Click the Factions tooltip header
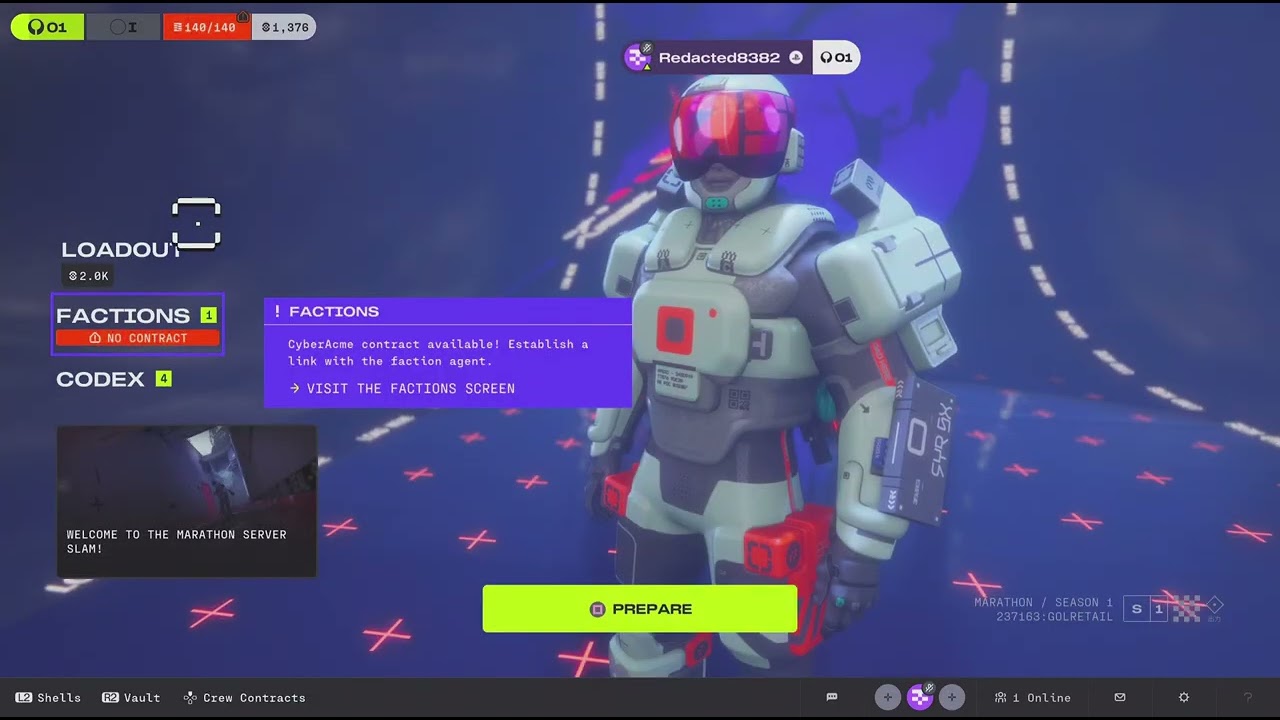Image resolution: width=1280 pixels, height=720 pixels. (x=448, y=312)
